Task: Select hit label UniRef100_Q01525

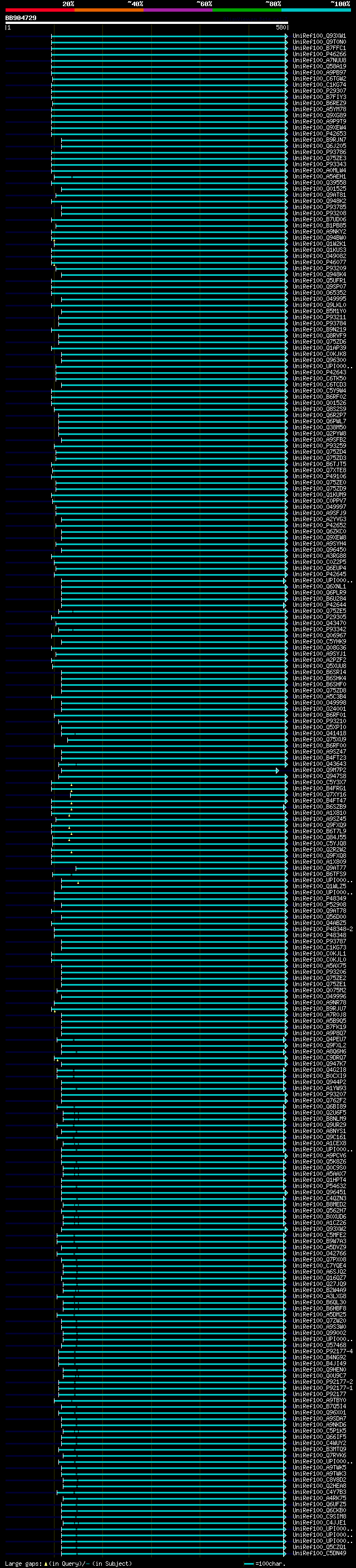Action: click(319, 189)
